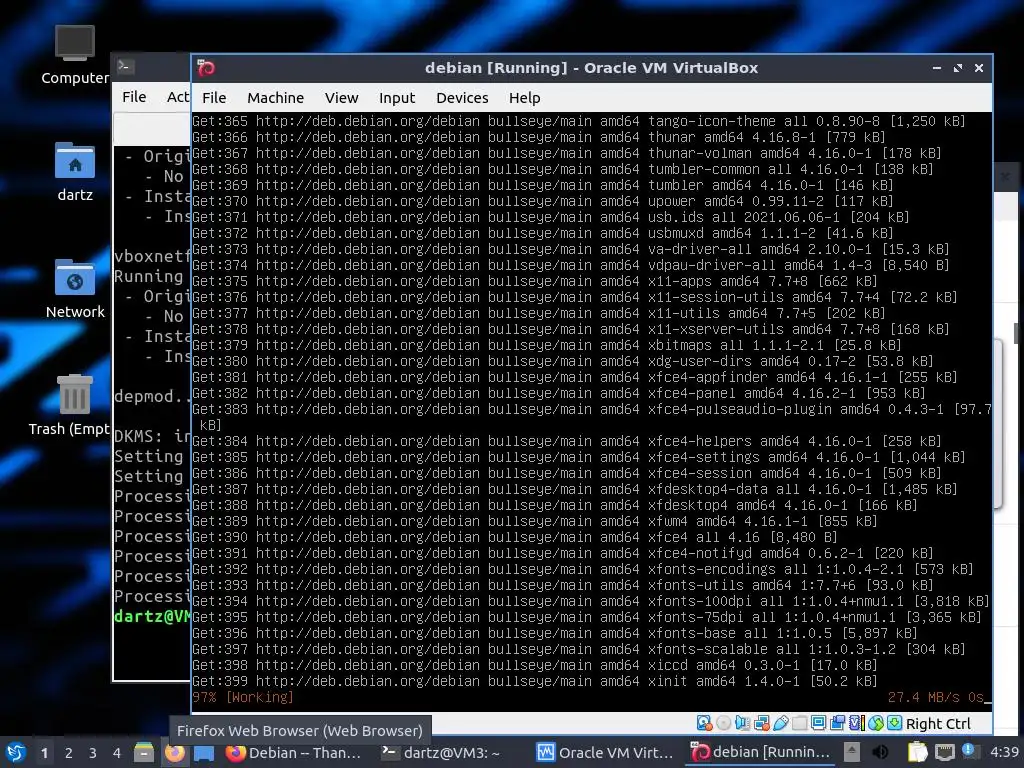Open the View menu
The height and width of the screenshot is (768, 1024).
click(x=342, y=98)
